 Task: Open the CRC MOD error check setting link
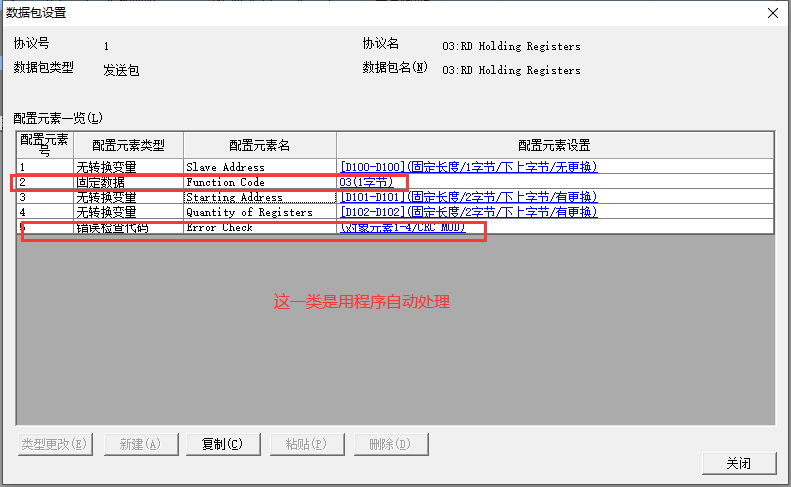(x=402, y=227)
